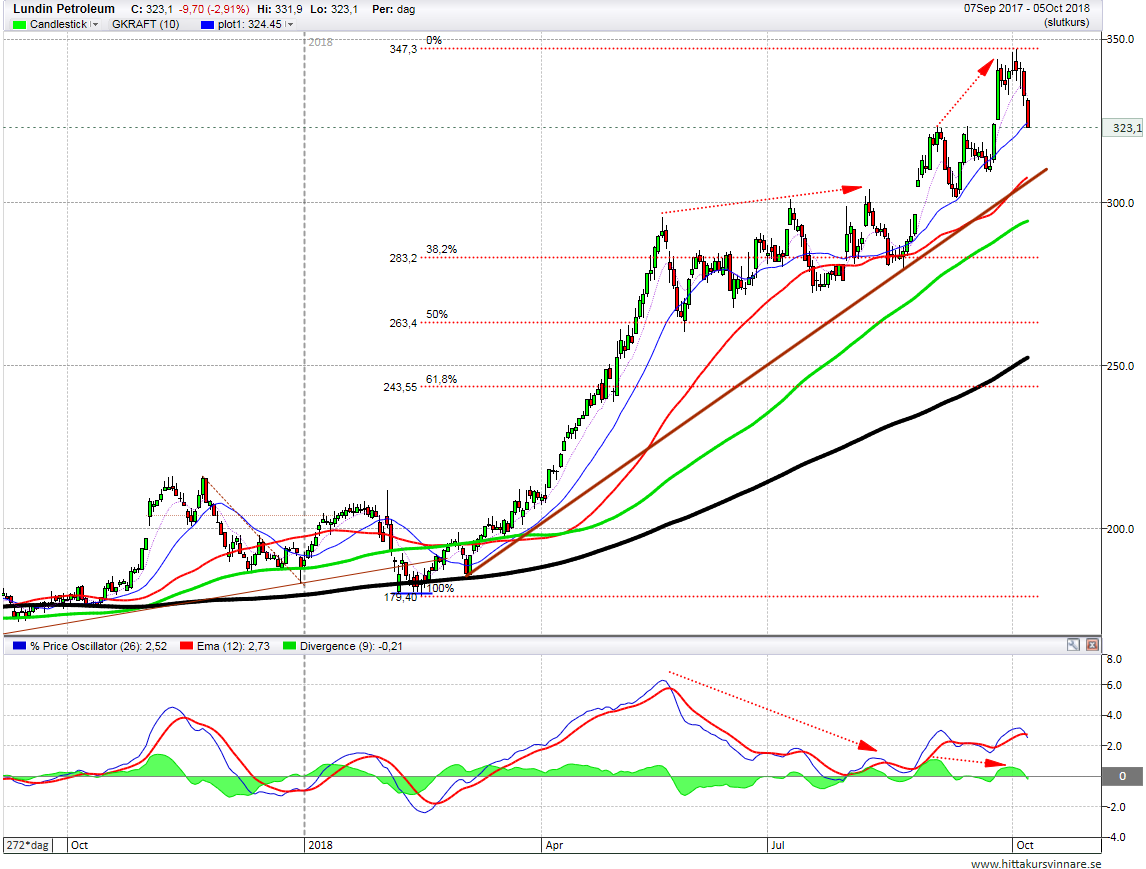Select the GKRAFT (10) indicator label
1146x869 pixels.
click(x=145, y=24)
